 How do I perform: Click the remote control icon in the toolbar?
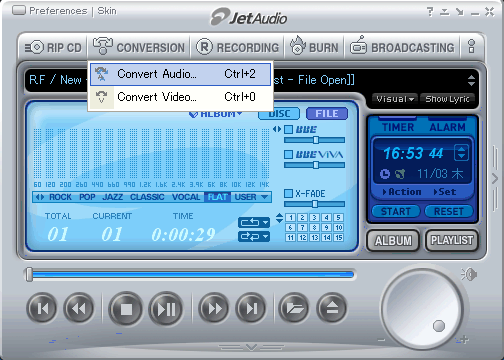pos(471,46)
